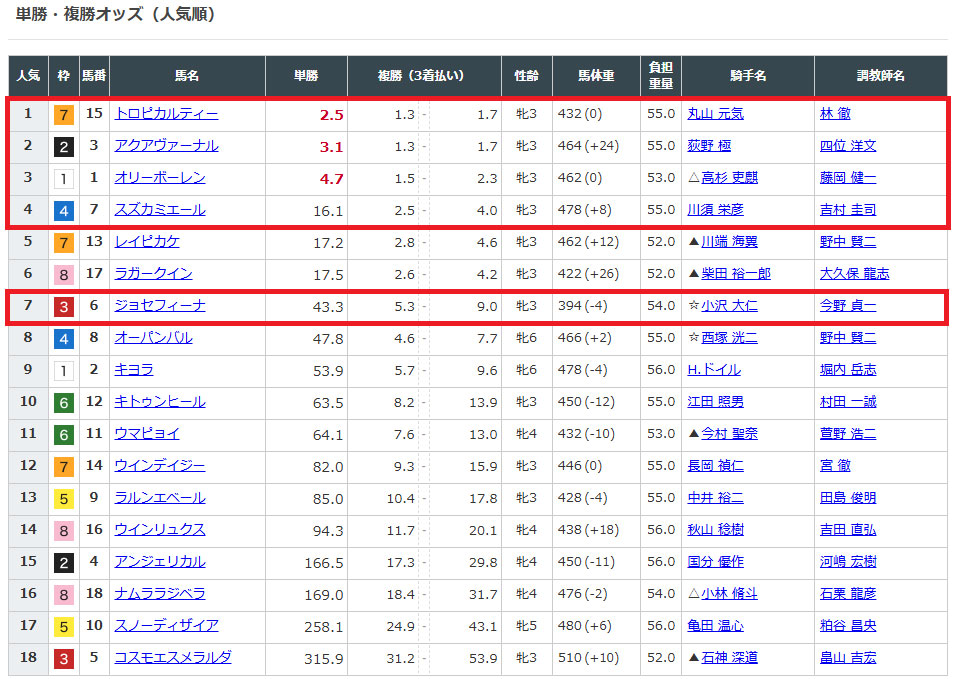
Task: Click the red frame 3 badge beside ジョセフィーナ
Action: [64, 307]
